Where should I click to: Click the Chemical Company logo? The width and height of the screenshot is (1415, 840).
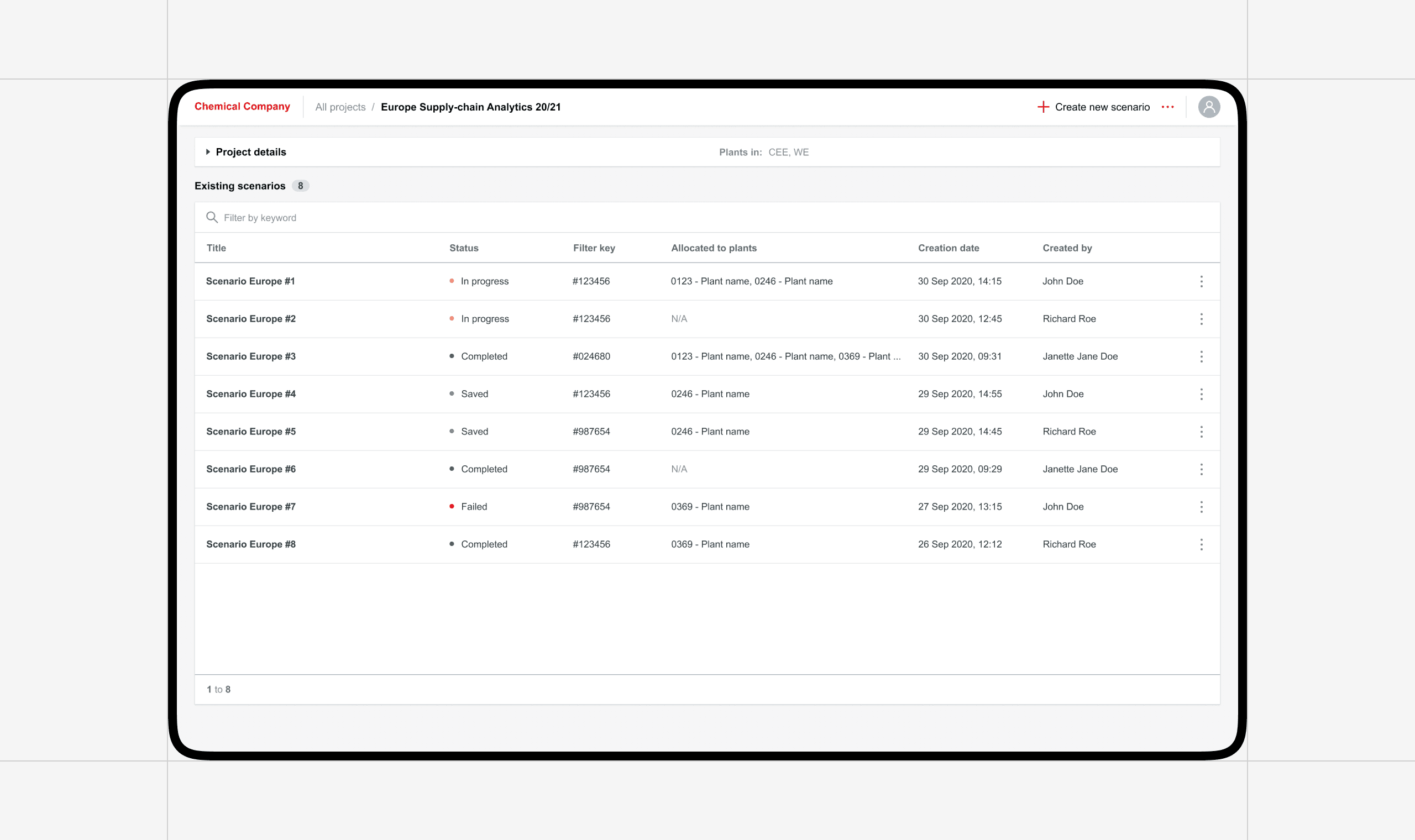coord(242,107)
